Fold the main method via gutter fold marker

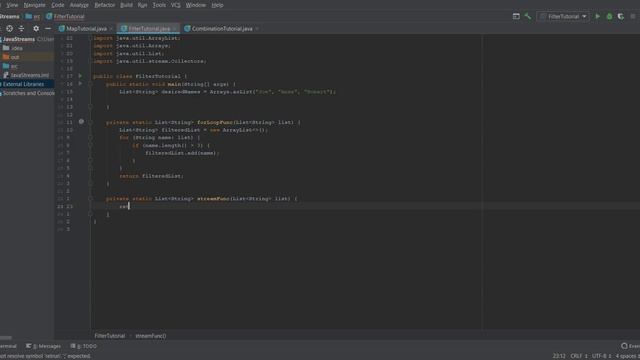(x=91, y=84)
